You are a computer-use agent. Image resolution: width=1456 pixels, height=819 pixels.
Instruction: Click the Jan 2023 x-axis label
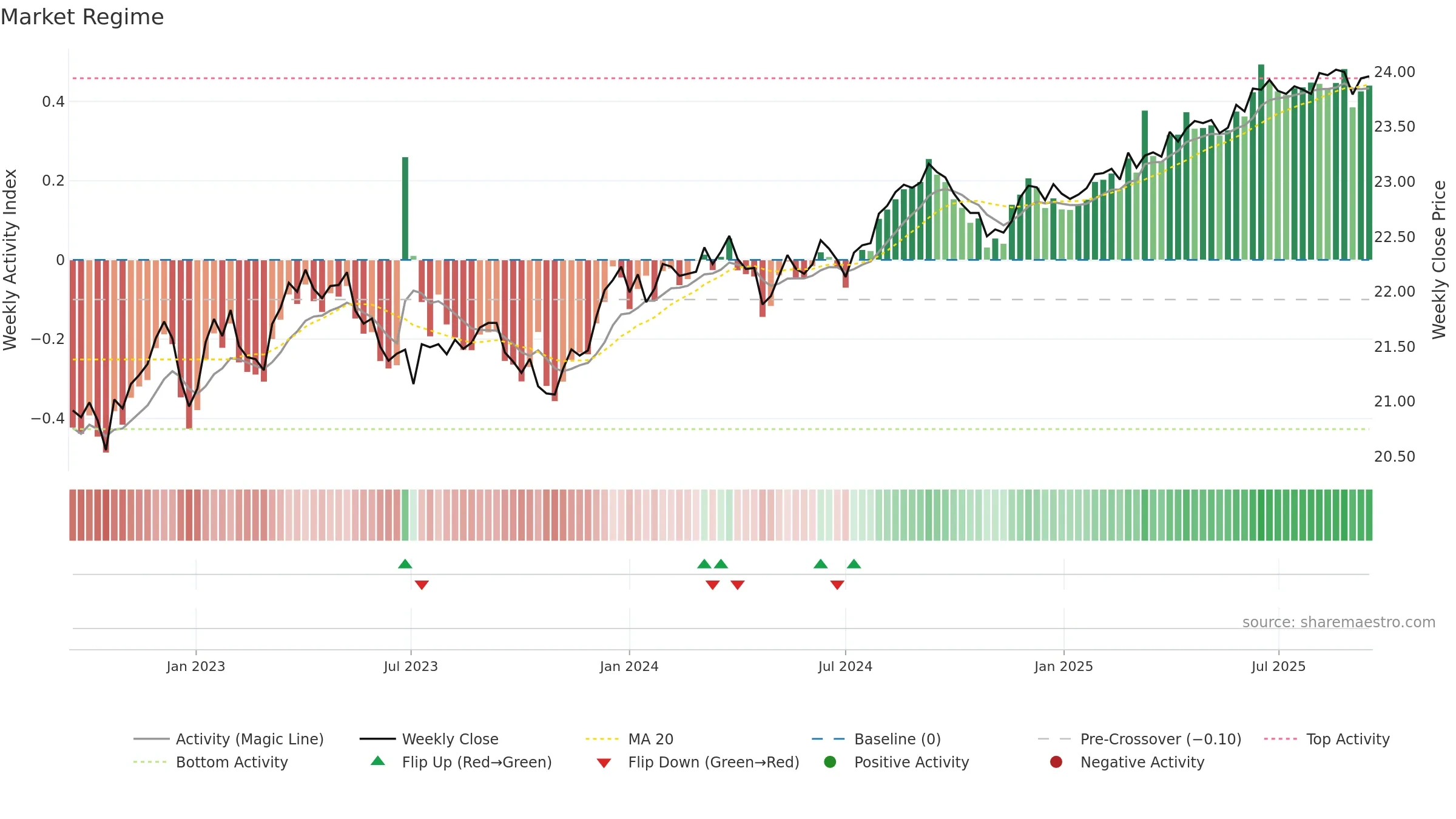[x=196, y=666]
